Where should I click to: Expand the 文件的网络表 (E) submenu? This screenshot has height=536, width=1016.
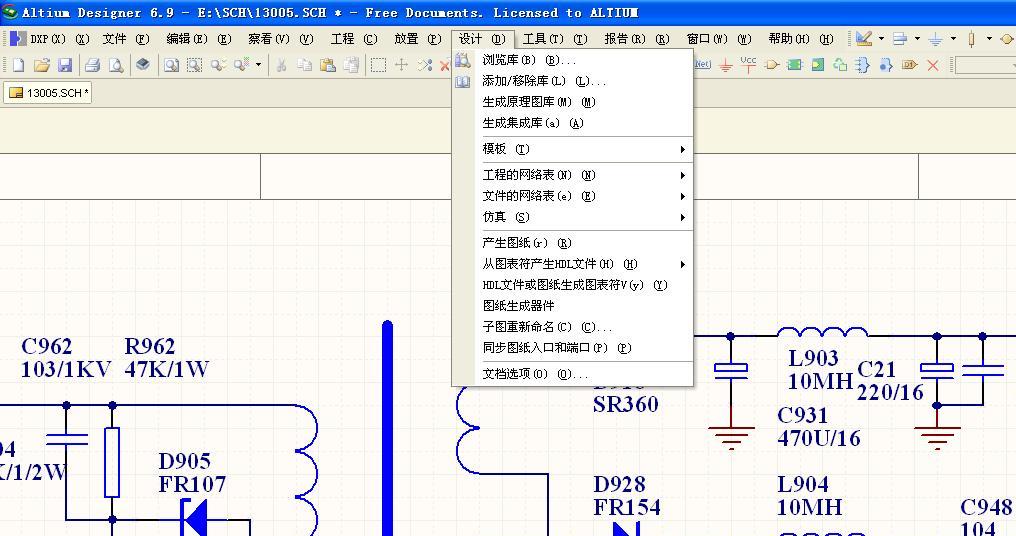573,196
